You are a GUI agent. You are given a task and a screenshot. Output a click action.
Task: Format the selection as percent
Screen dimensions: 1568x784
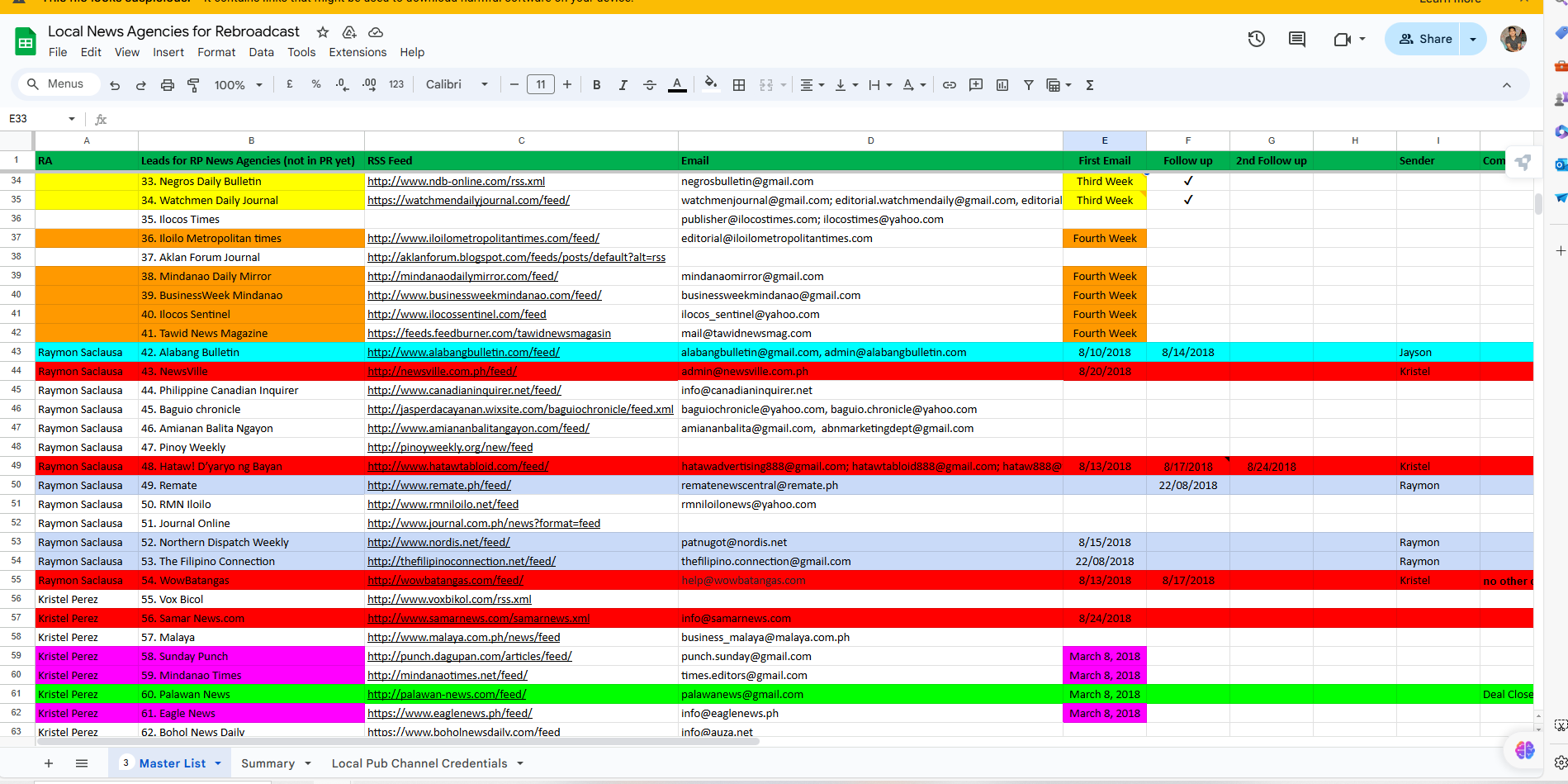[316, 84]
